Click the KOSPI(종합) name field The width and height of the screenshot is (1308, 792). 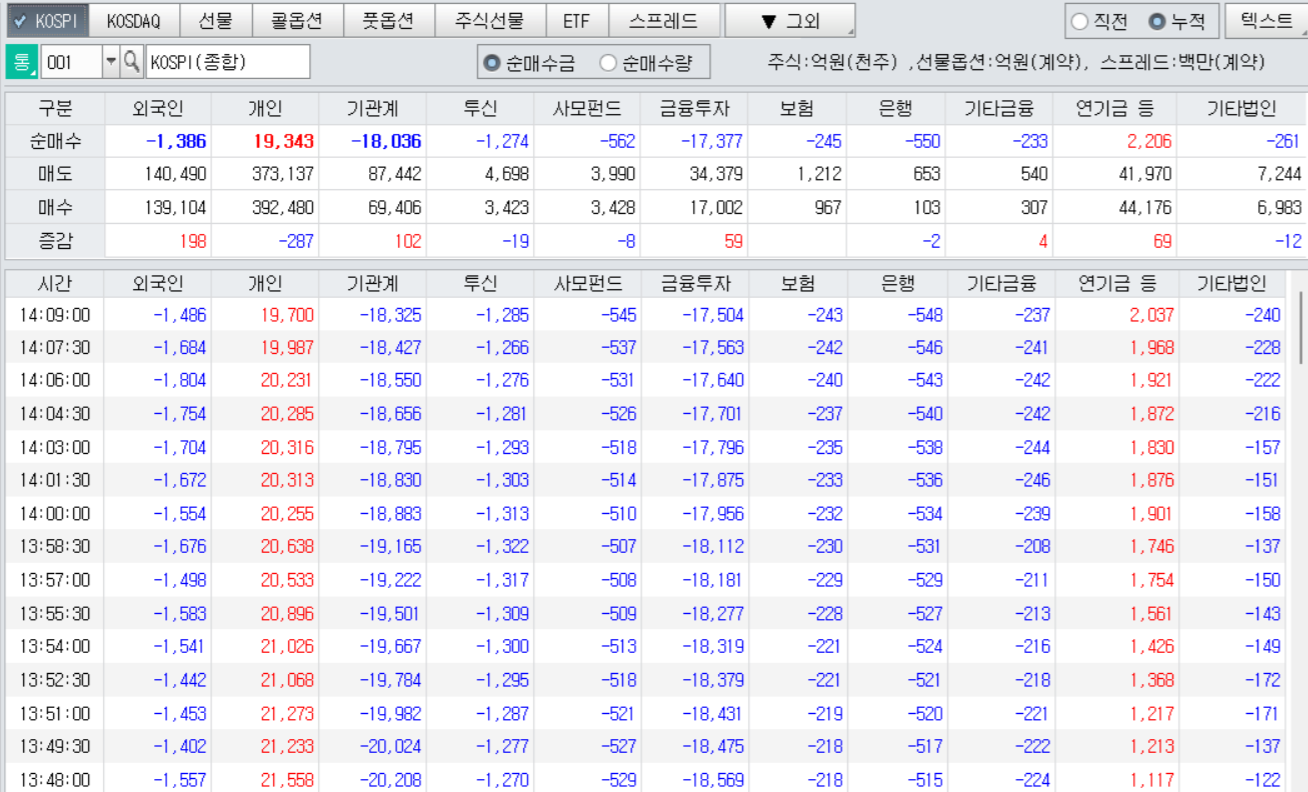(228, 62)
